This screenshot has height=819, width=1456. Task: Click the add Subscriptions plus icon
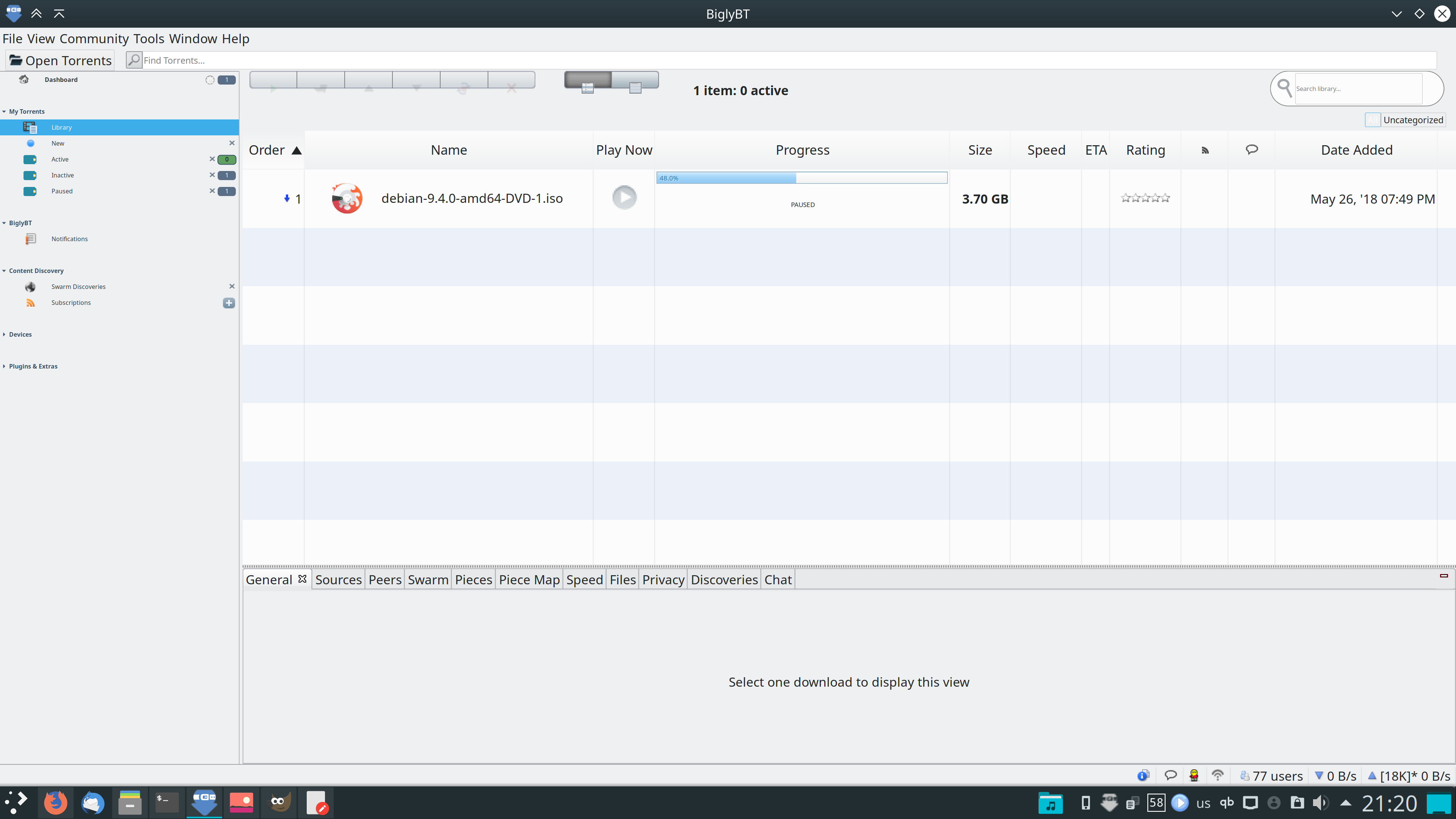click(x=228, y=303)
